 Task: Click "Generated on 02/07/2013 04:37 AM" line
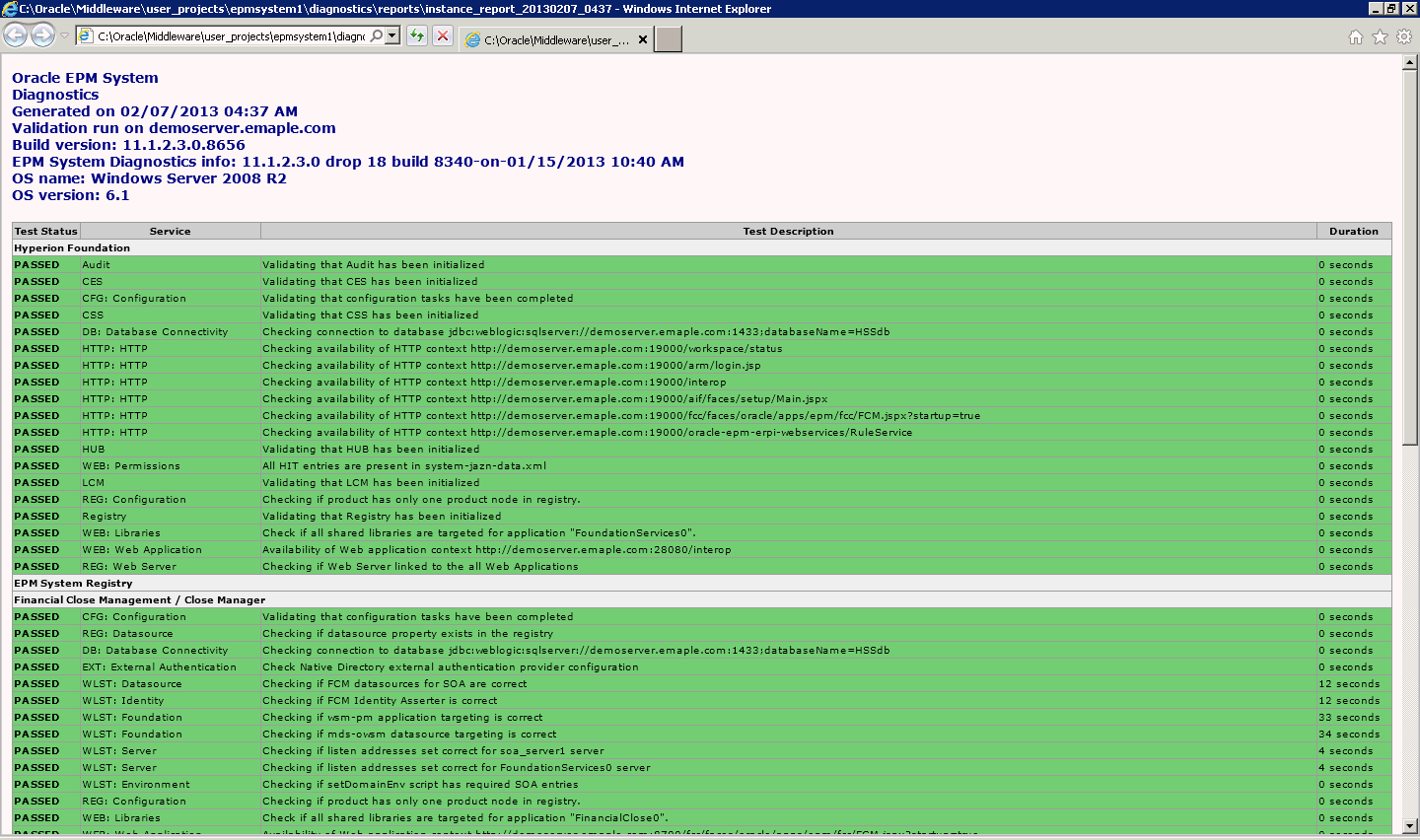tap(155, 111)
